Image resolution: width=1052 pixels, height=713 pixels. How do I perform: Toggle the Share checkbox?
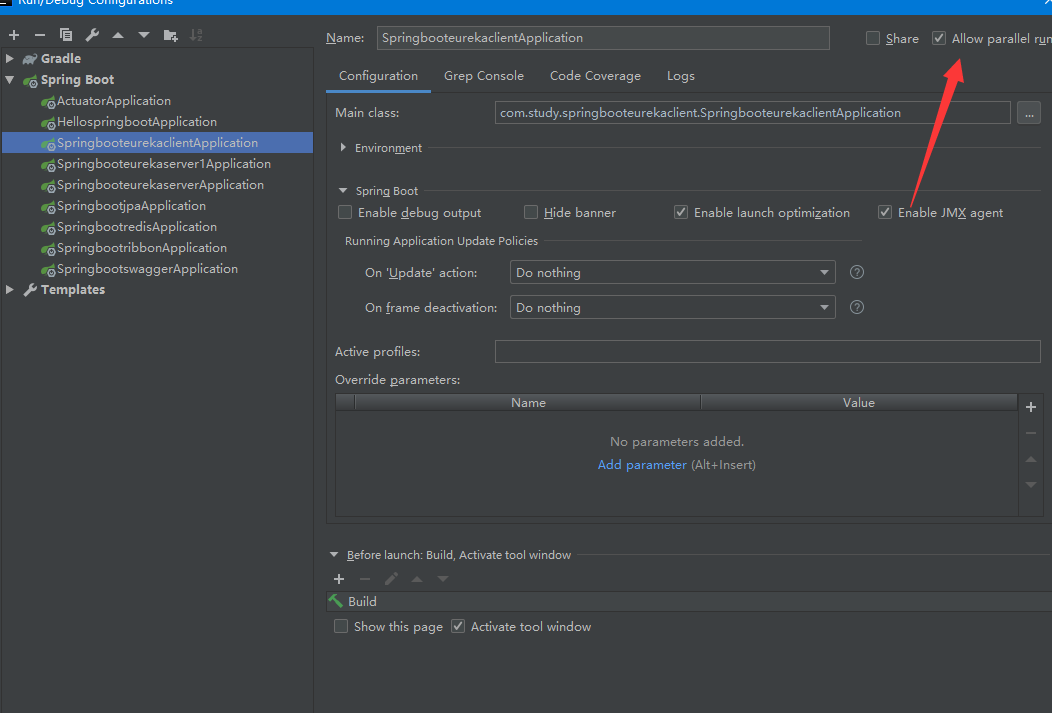pyautogui.click(x=873, y=38)
